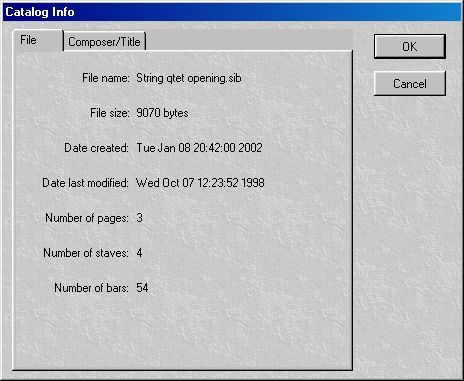Click the 'Date created:' label
Viewport: 464px width, 381px height.
[96, 148]
